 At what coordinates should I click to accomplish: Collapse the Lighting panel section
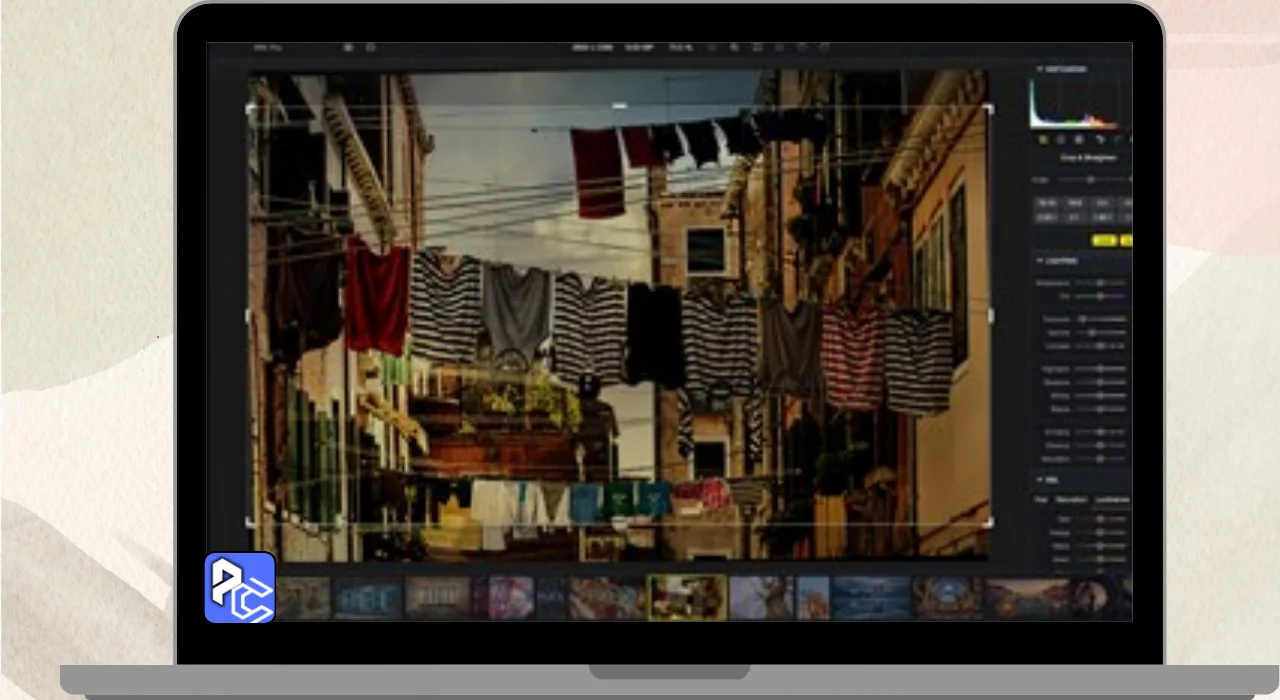click(x=1040, y=261)
